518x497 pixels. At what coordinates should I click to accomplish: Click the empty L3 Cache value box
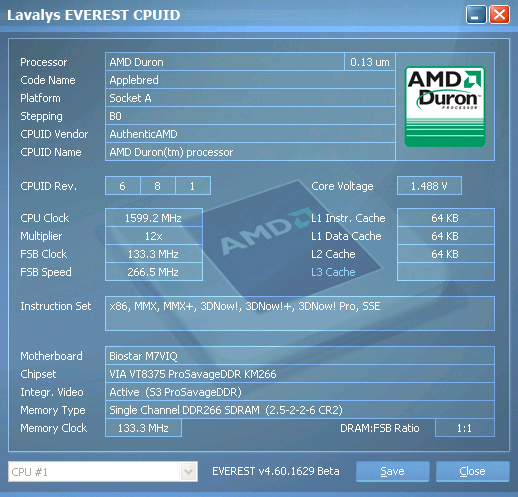click(446, 272)
